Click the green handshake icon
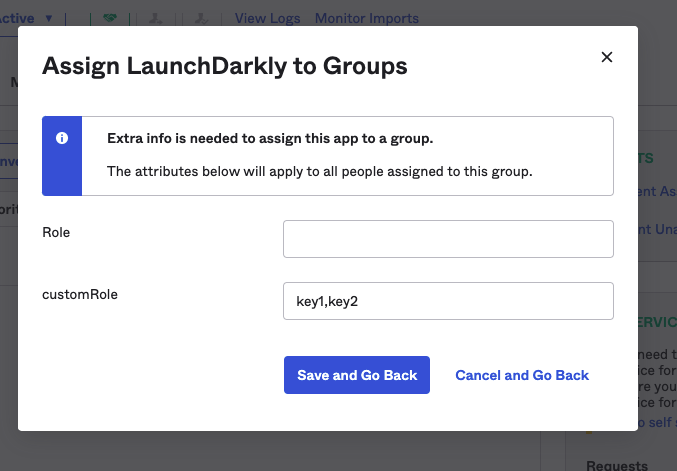The height and width of the screenshot is (471, 677). [110, 18]
